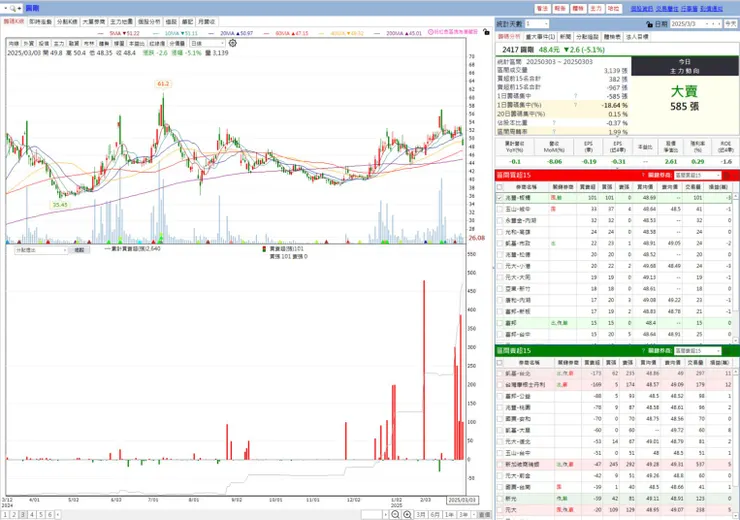Toggle 投信 overlay button on chart toolbar
740x520 pixels.
click(x=44, y=43)
